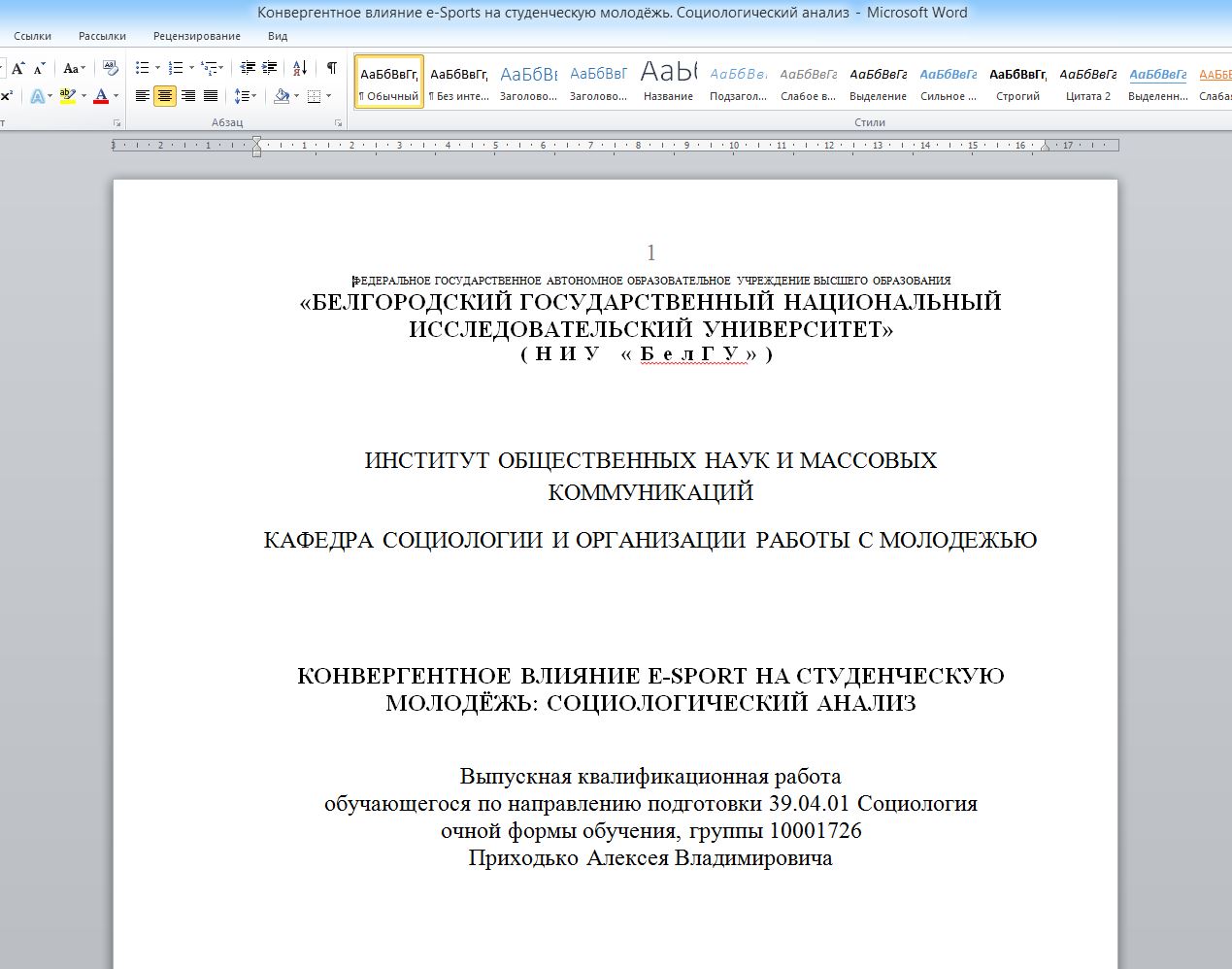The image size is (1232, 969).
Task: Shrink the font size
Action: [x=39, y=68]
